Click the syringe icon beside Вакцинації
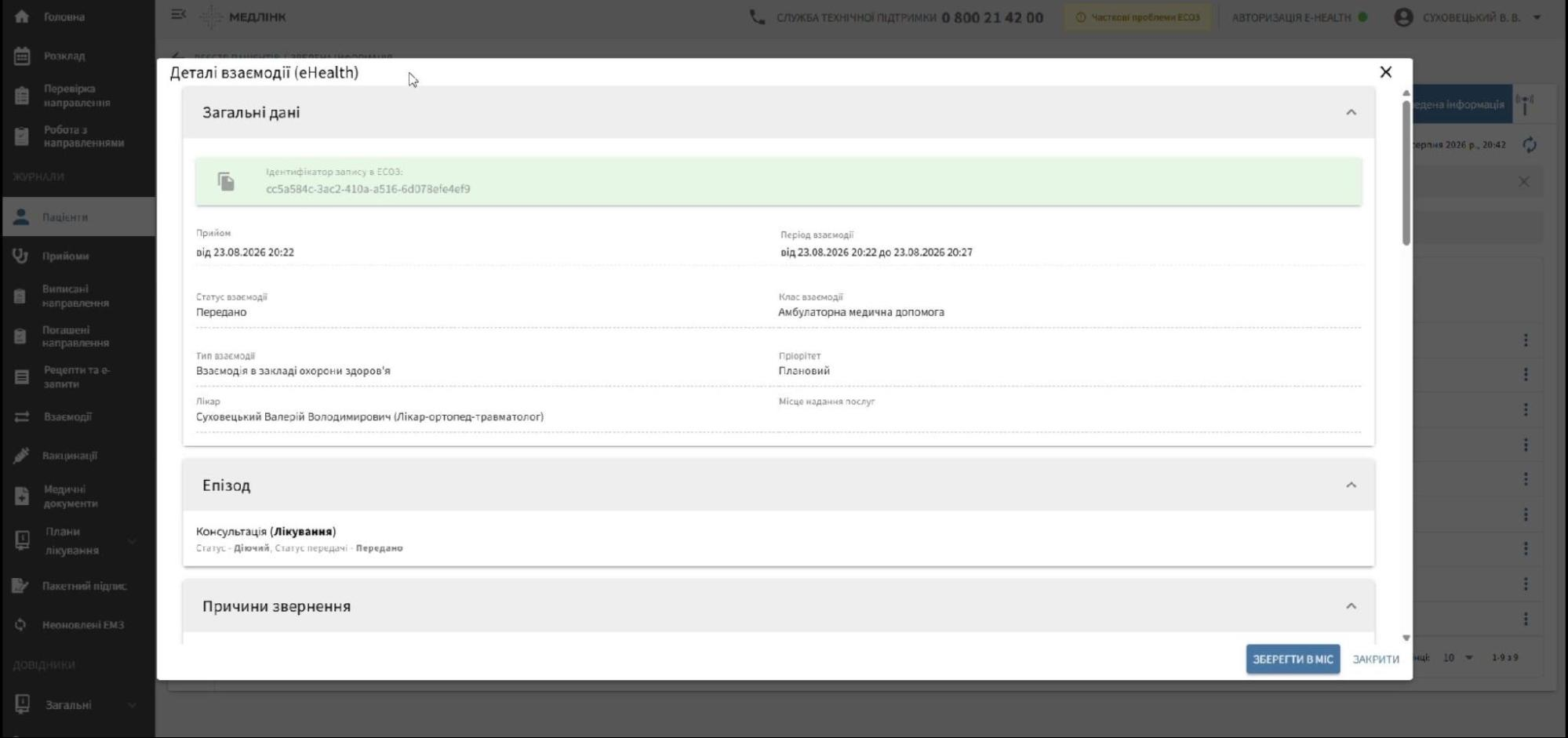 click(21, 456)
